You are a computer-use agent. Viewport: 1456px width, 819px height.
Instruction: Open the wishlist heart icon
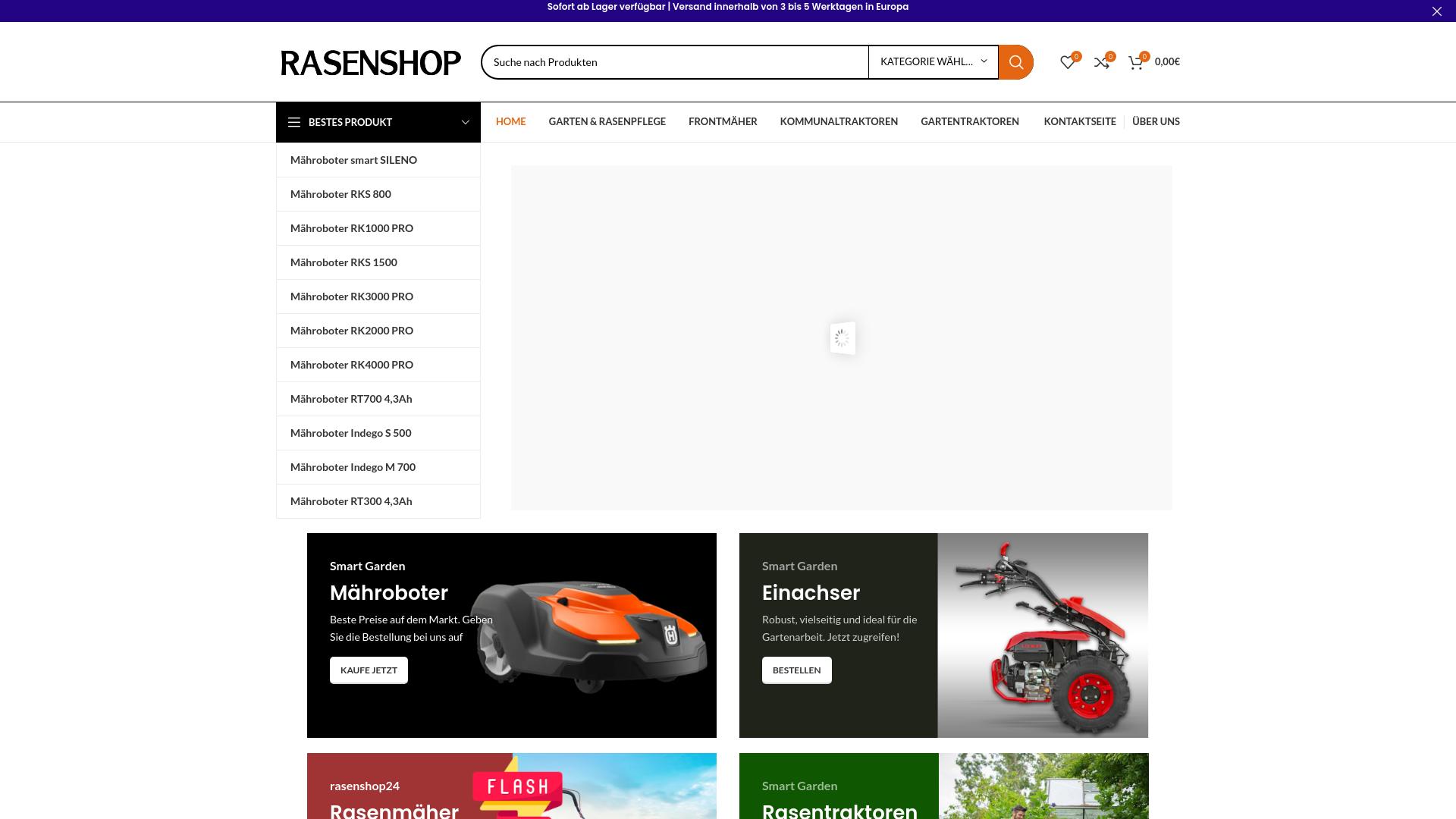pyautogui.click(x=1067, y=62)
